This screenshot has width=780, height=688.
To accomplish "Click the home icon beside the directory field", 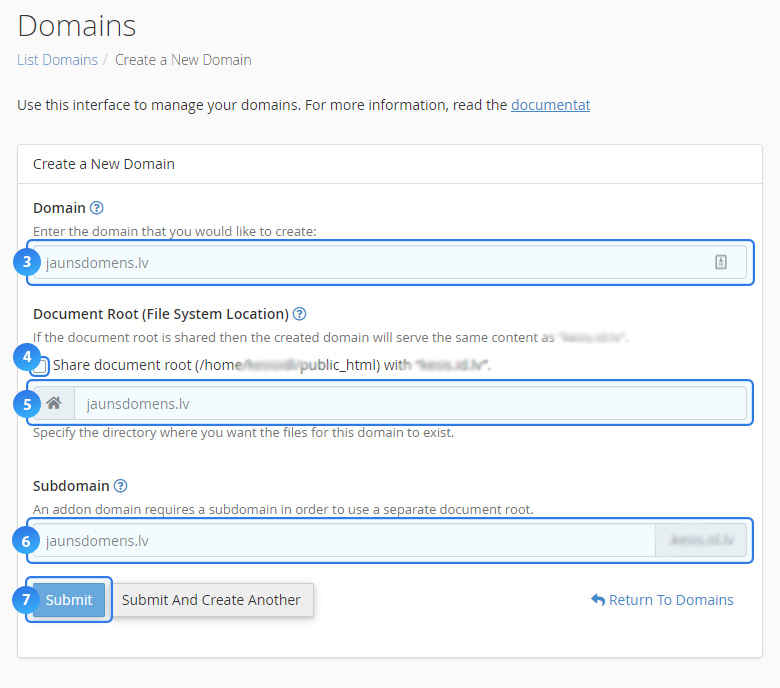I will [54, 403].
